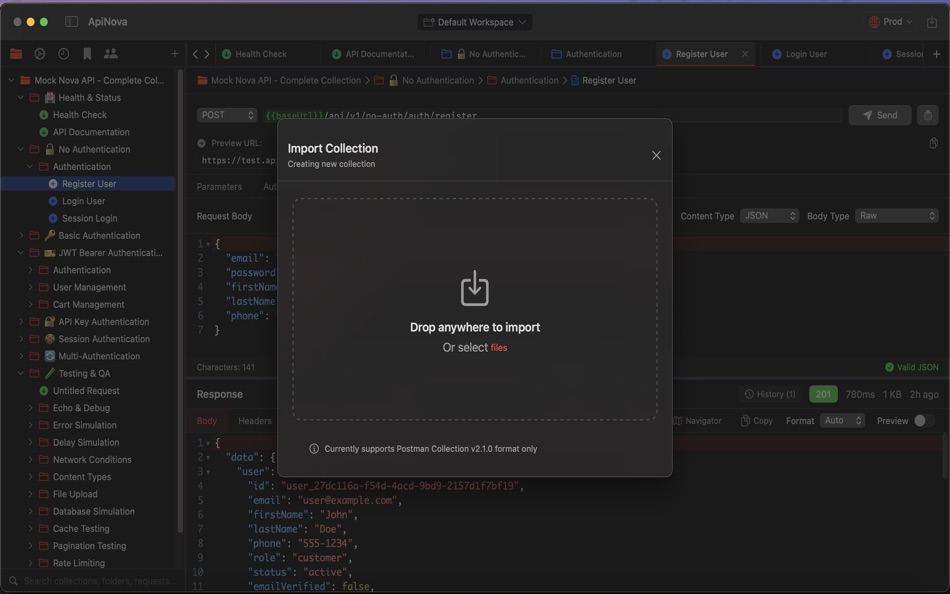Screen dimensions: 950x594
Task: Select API Documentation request in sidebar
Action: point(91,132)
